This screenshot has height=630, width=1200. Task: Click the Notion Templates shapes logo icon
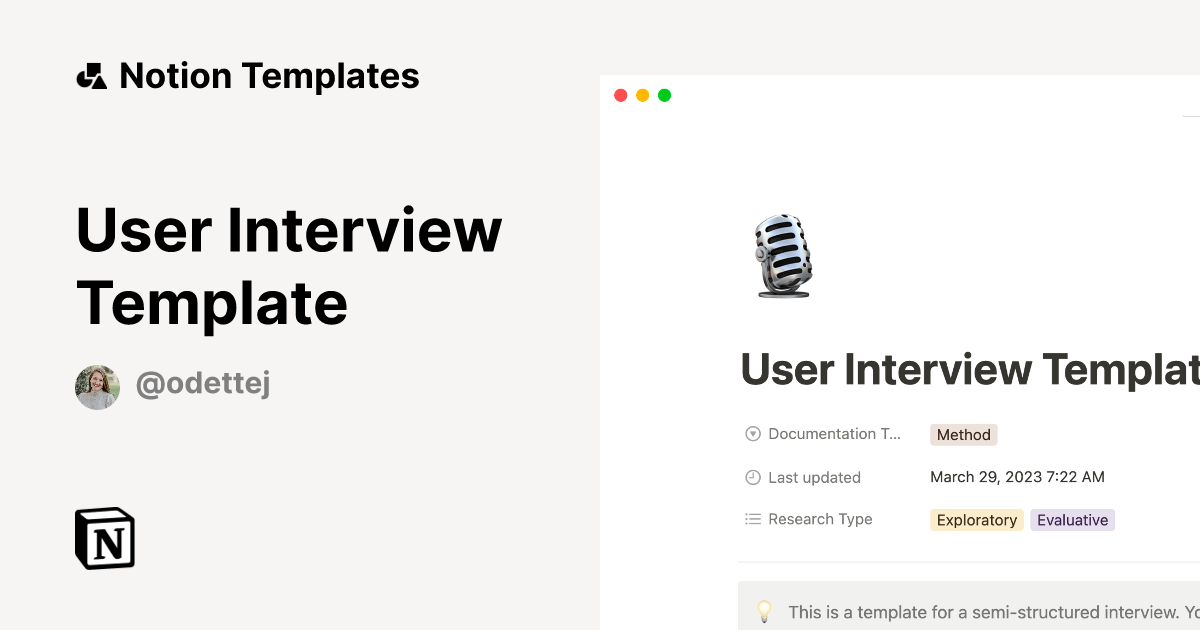pos(92,76)
